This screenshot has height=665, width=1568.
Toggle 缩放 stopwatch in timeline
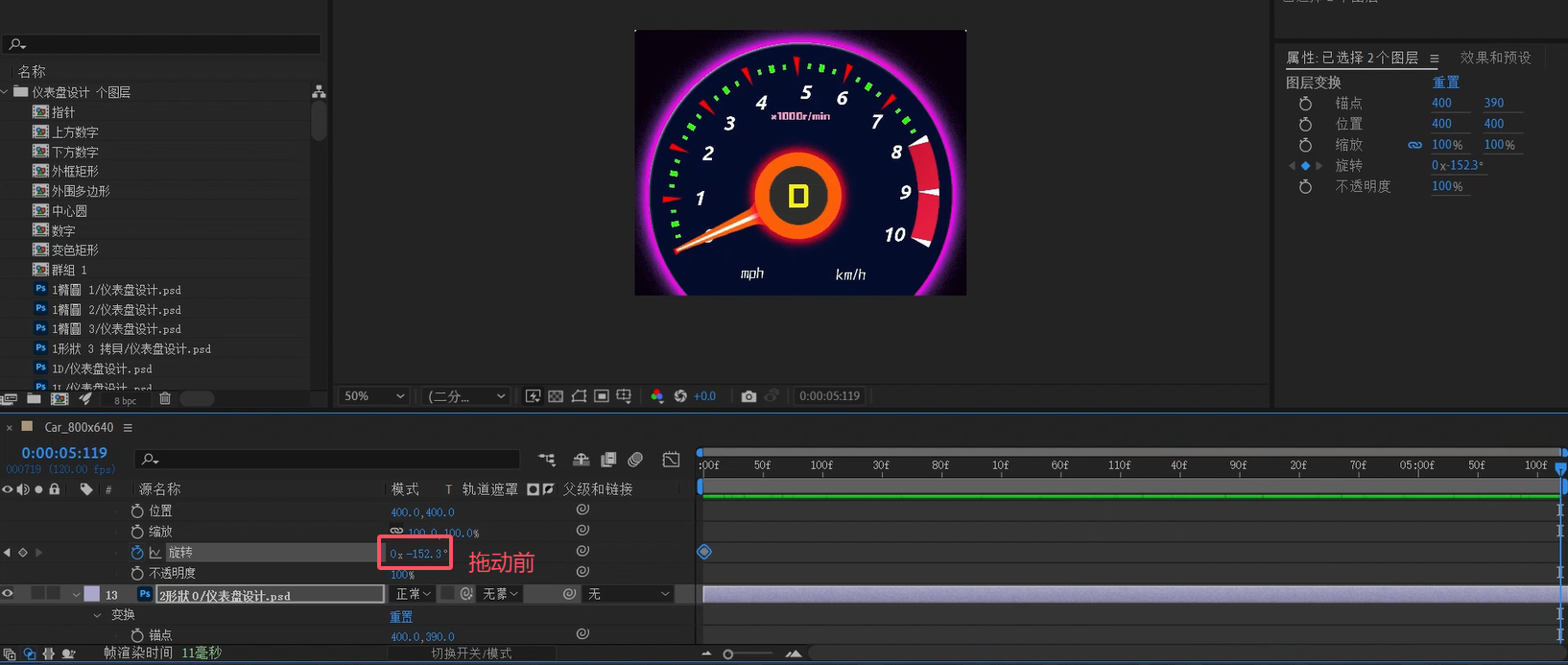137,532
